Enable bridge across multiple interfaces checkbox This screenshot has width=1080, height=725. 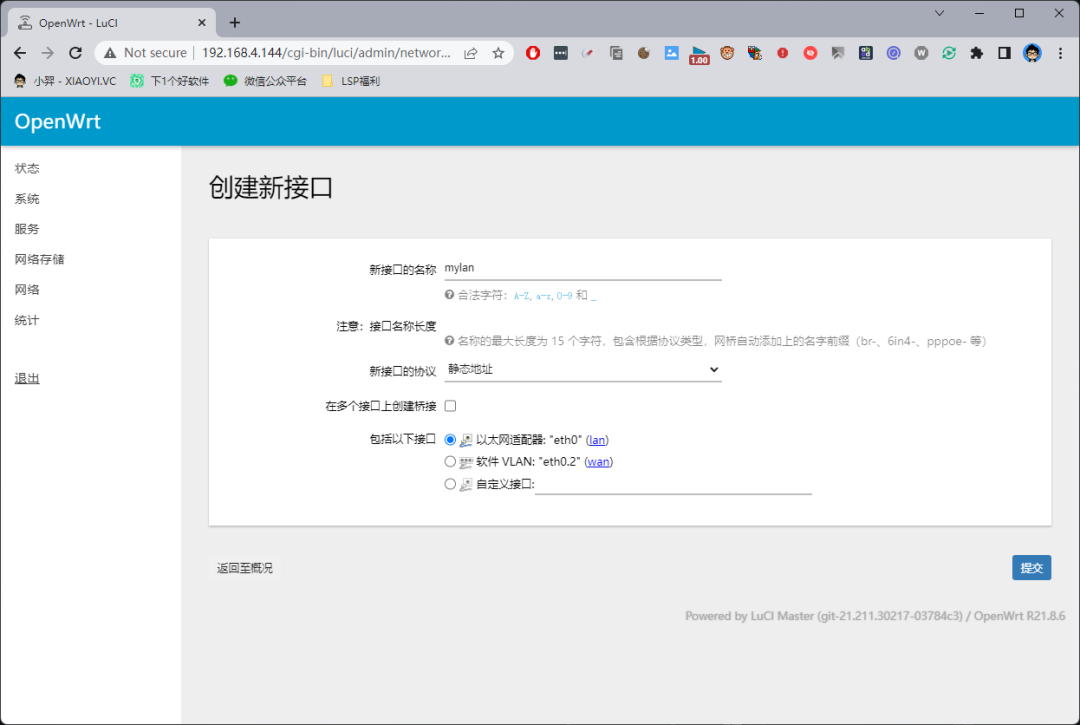(x=450, y=406)
